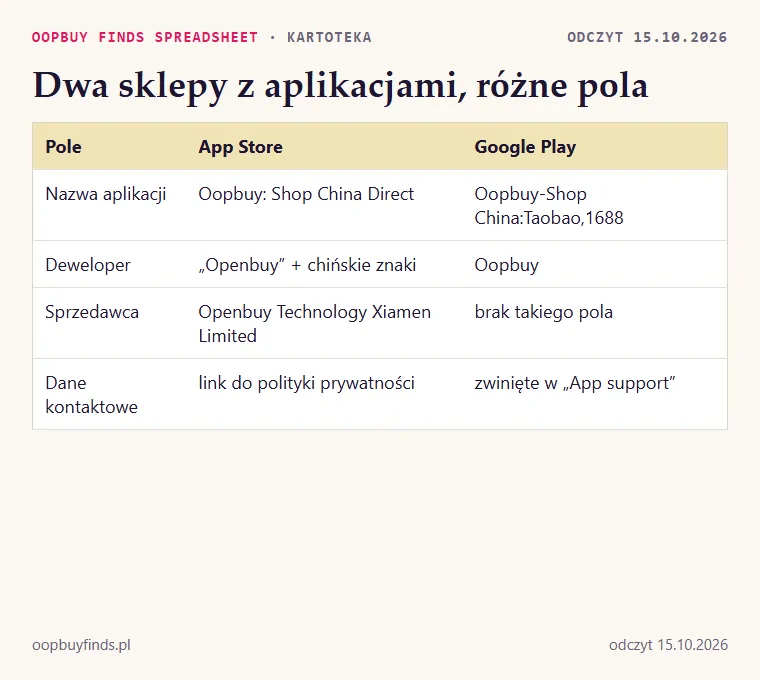Select the 'Oopbuy-Shop China:Taobao,1688' cell
The width and height of the screenshot is (760, 680).
coord(549,206)
